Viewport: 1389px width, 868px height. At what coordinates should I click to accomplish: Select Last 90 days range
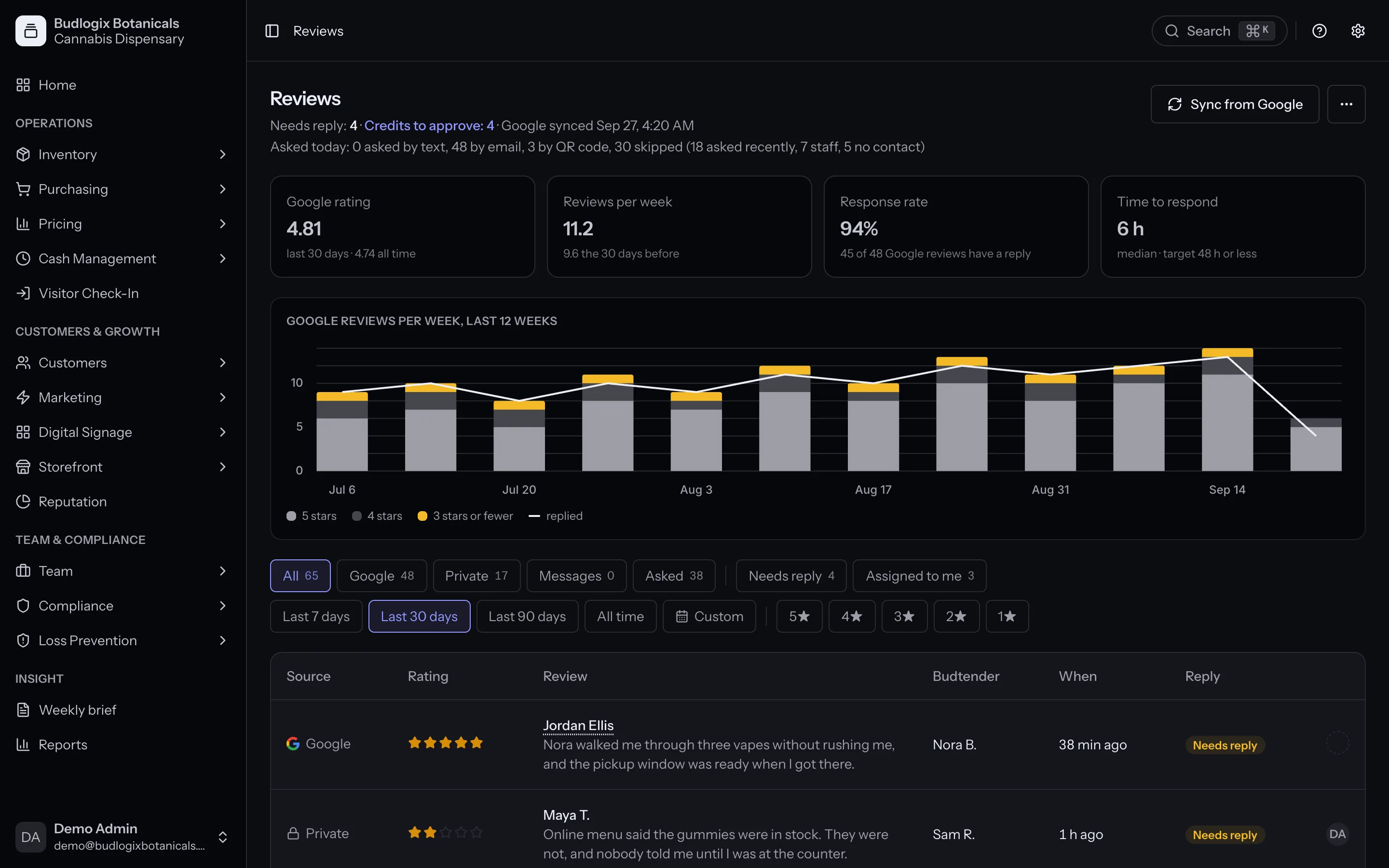tap(527, 616)
